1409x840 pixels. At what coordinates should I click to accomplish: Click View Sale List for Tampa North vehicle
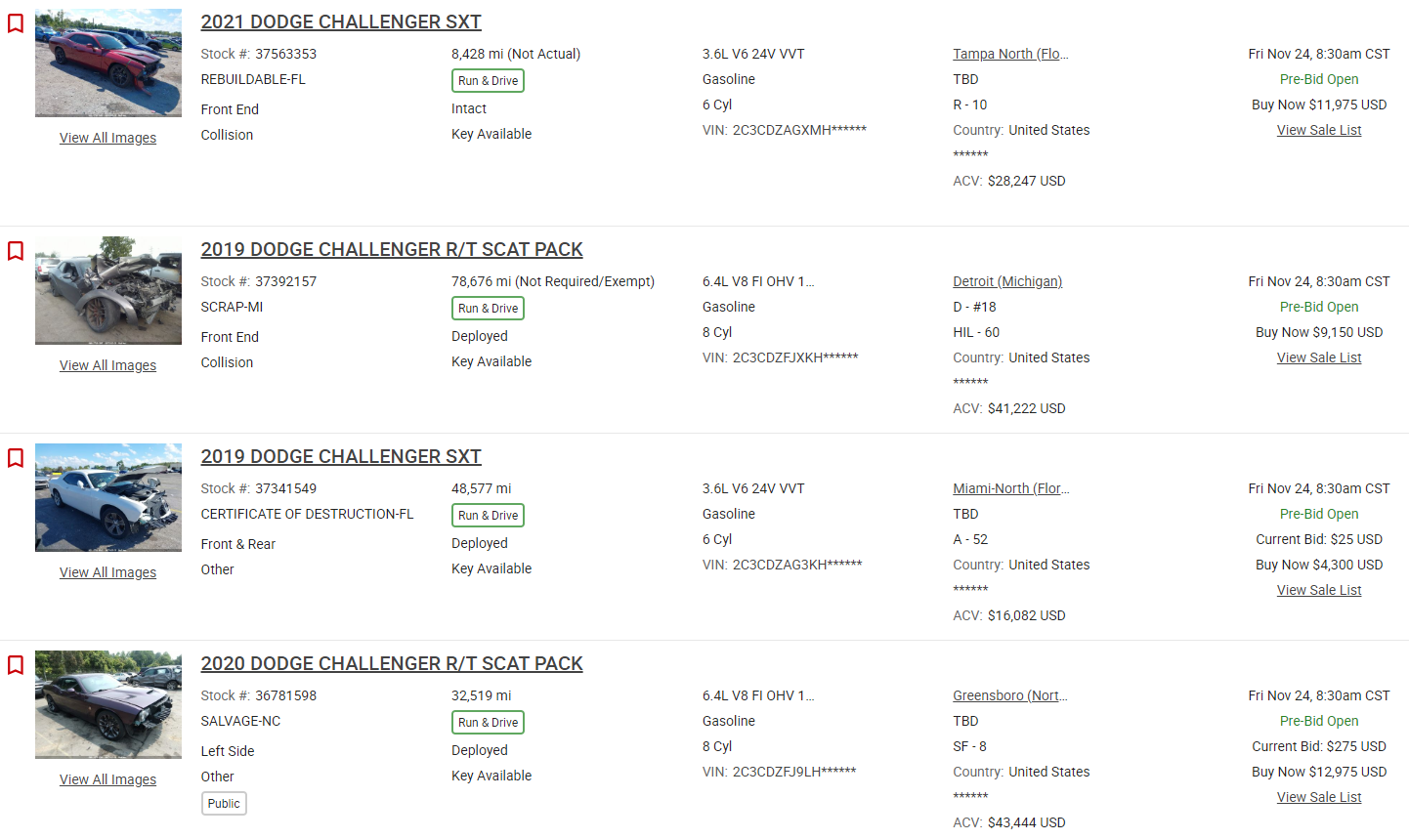(x=1319, y=130)
